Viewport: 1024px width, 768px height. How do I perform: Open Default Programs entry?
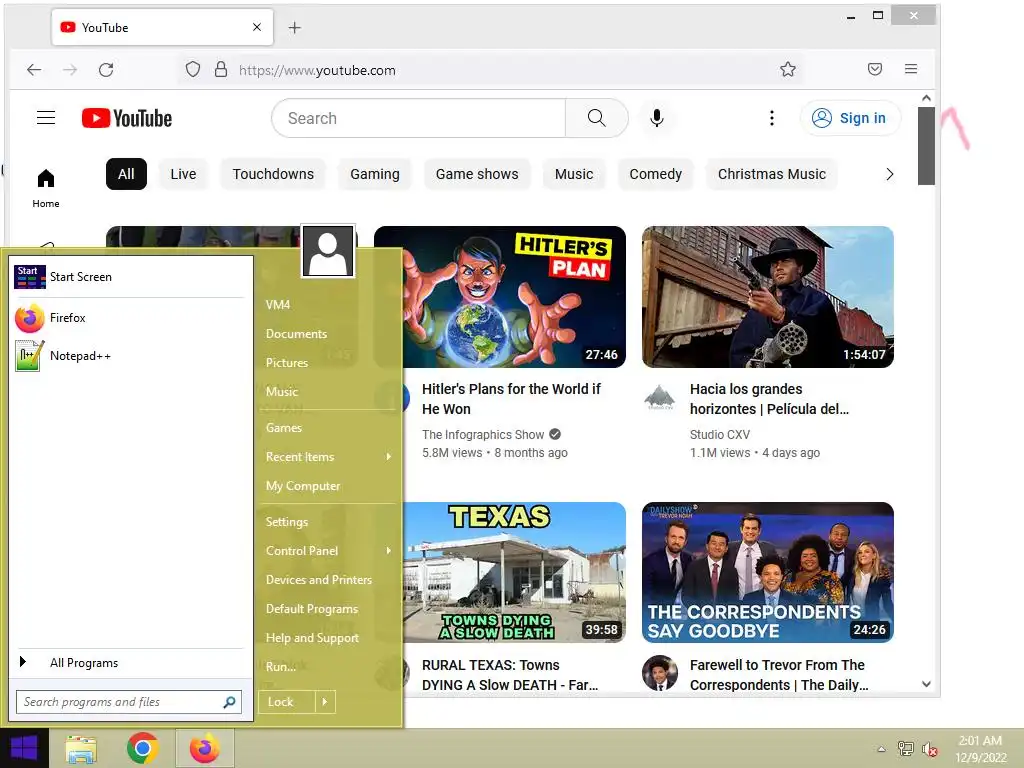point(312,609)
